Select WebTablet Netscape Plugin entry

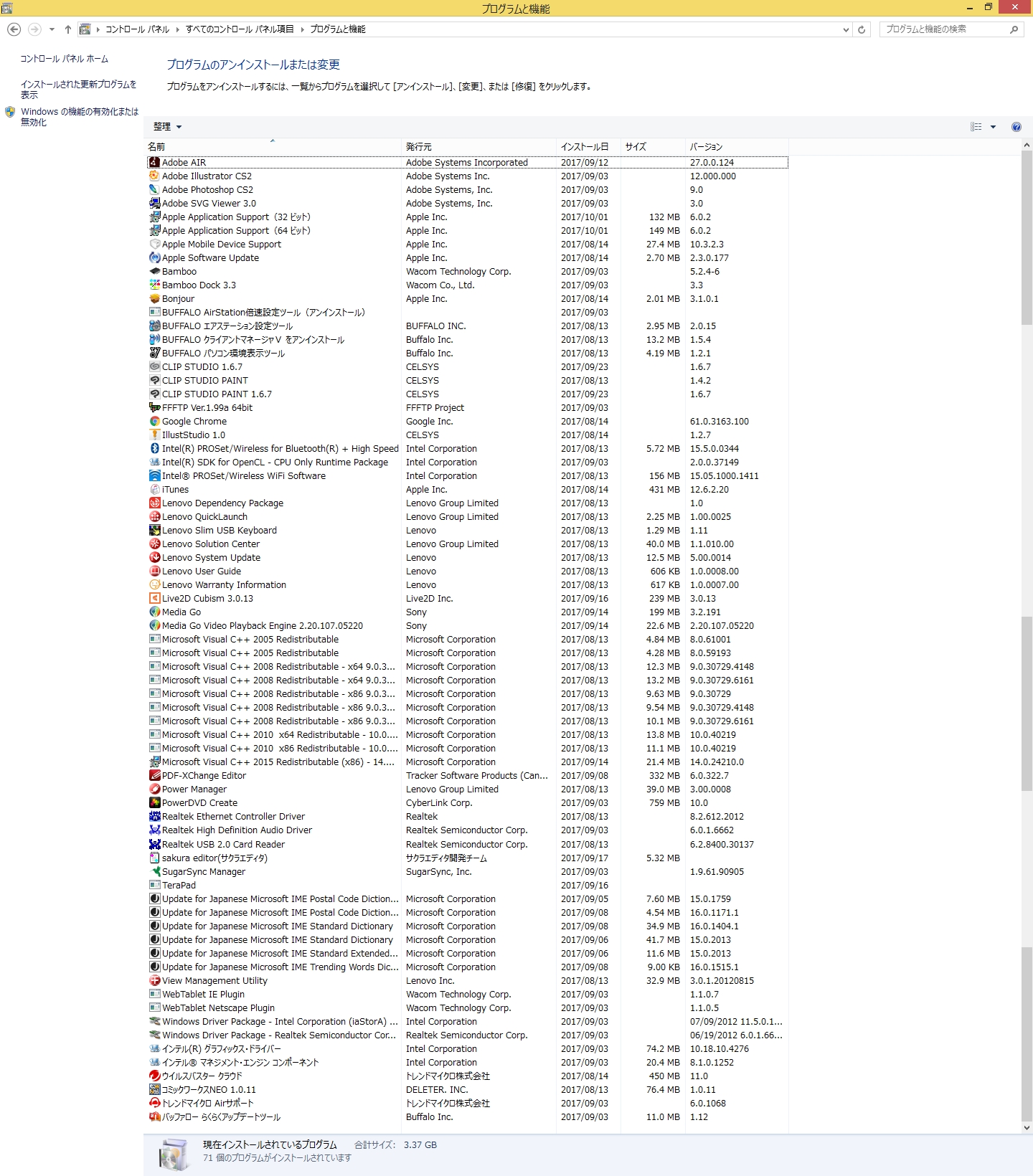[x=468, y=1008]
